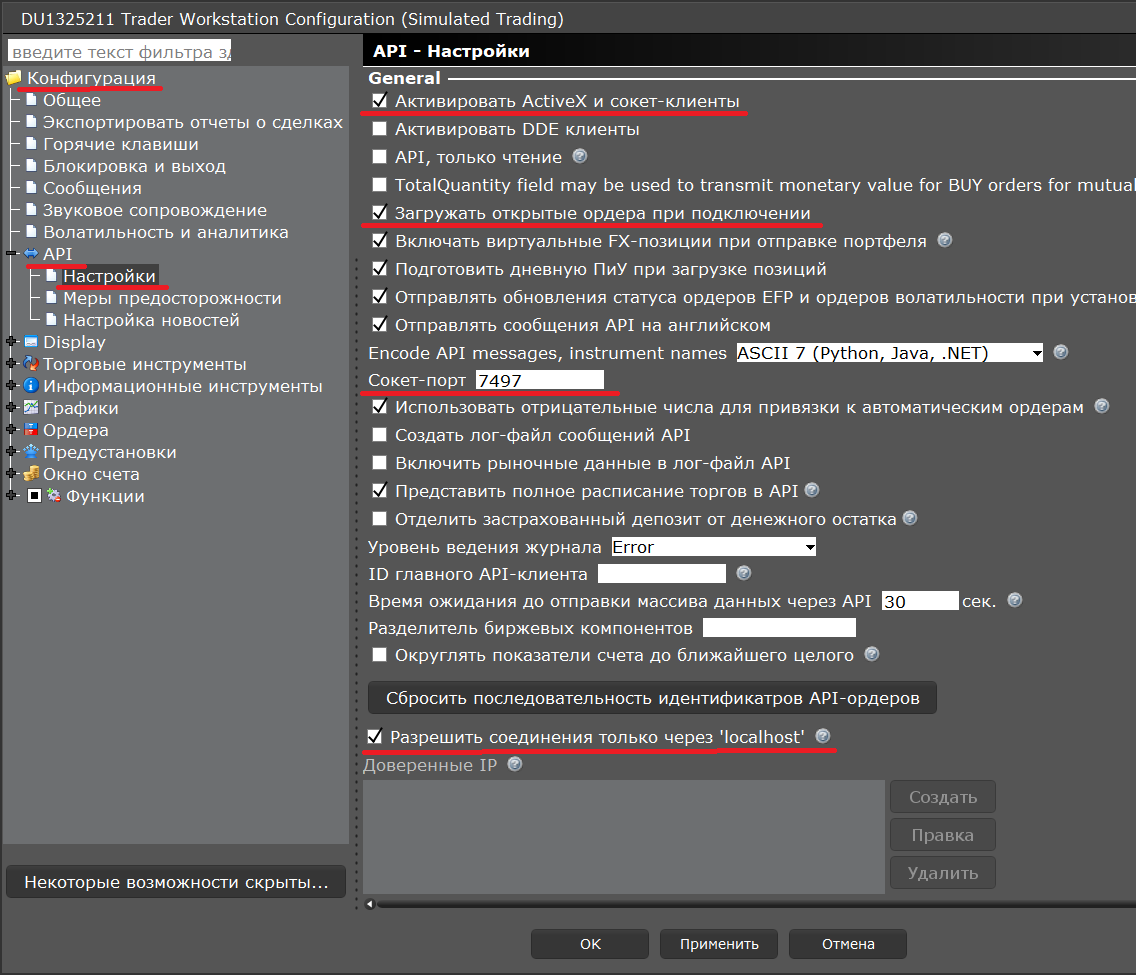Viewport: 1136px width, 975px height.
Task: Open Волатильность и аналитика page
Action: [166, 232]
